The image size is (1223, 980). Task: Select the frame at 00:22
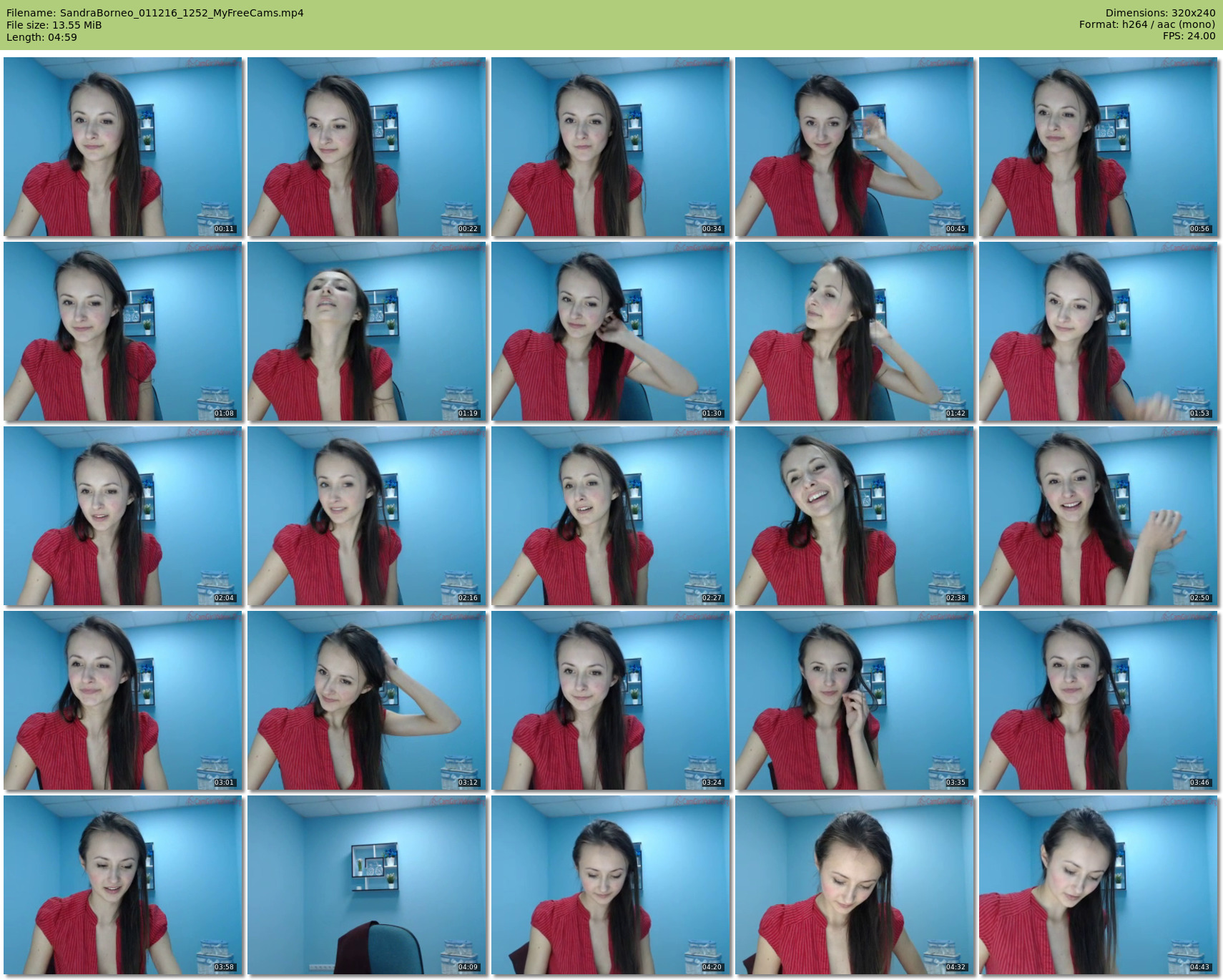[367, 147]
